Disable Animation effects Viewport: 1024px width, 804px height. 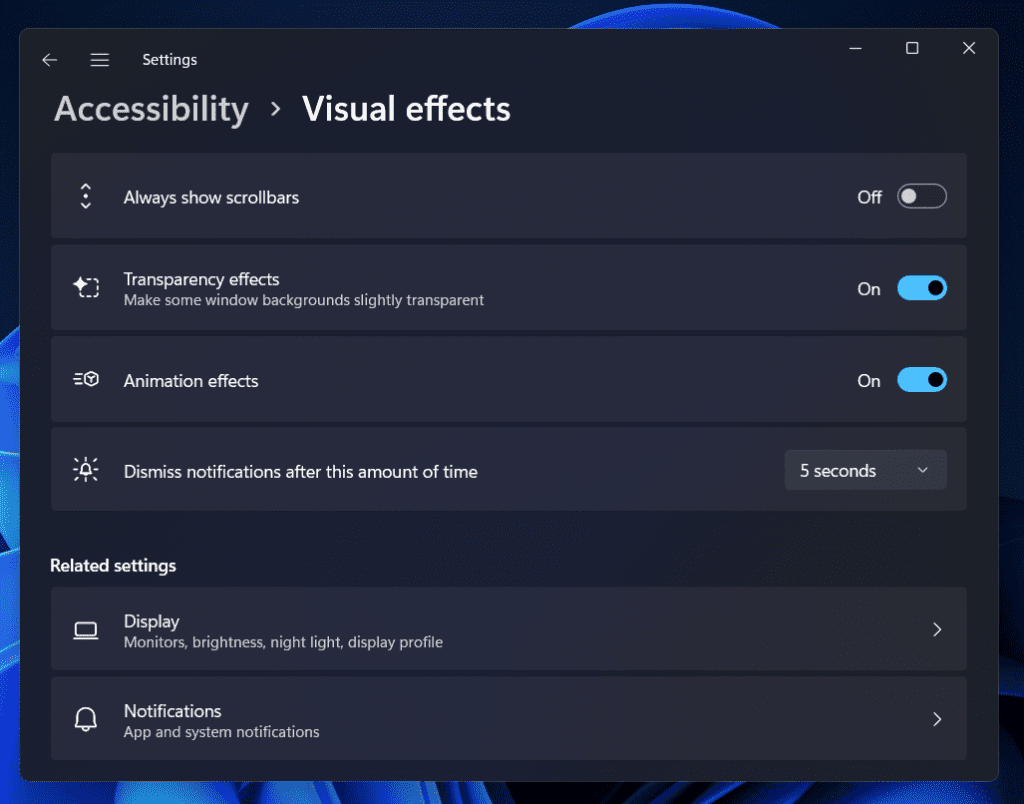(921, 379)
